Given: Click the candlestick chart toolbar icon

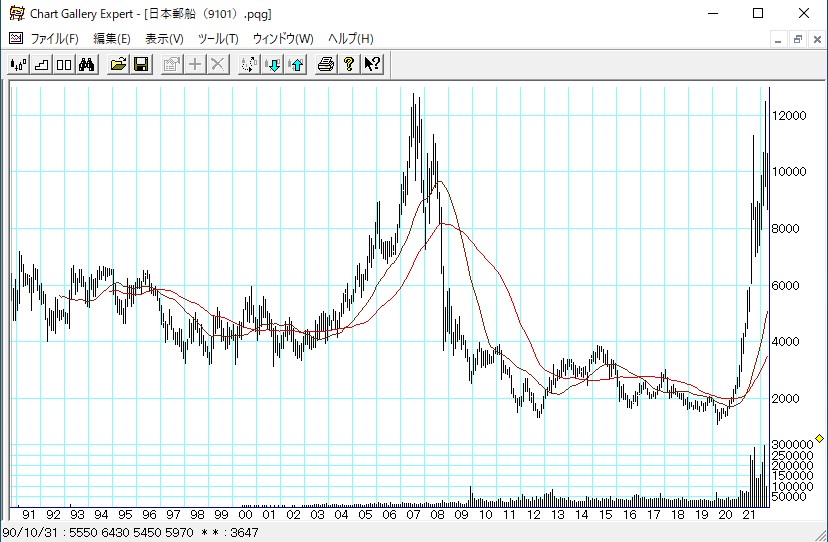Looking at the screenshot, I should (18, 65).
